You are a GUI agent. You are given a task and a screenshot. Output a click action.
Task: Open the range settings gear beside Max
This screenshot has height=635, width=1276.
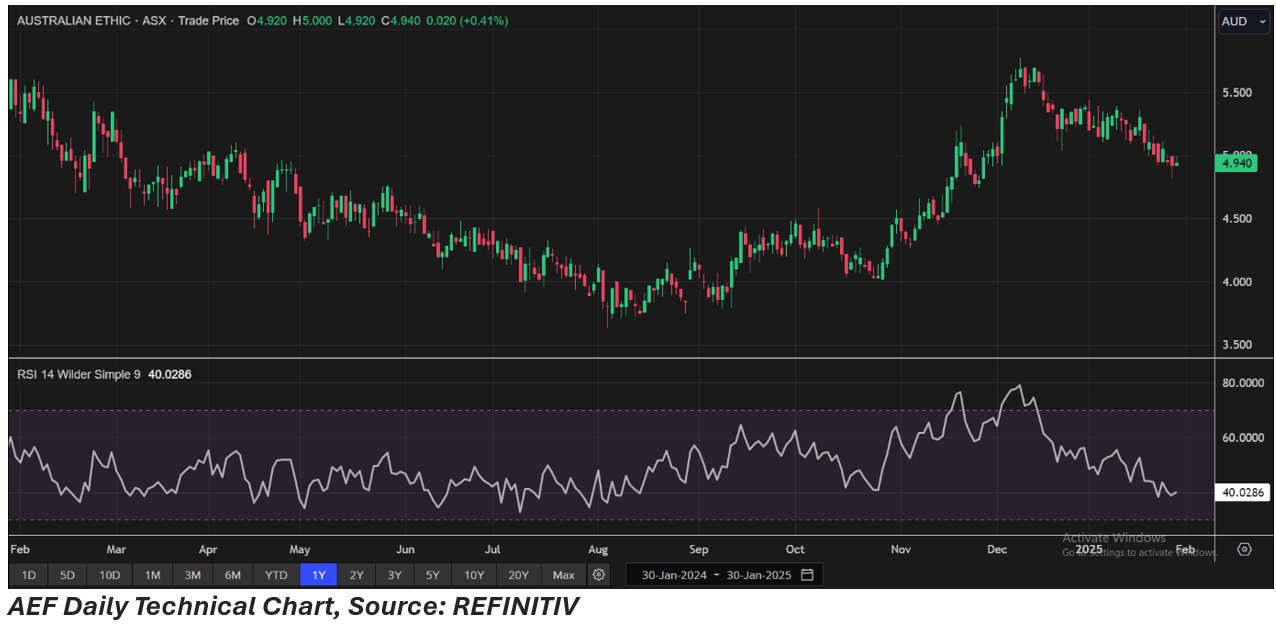pyautogui.click(x=598, y=575)
